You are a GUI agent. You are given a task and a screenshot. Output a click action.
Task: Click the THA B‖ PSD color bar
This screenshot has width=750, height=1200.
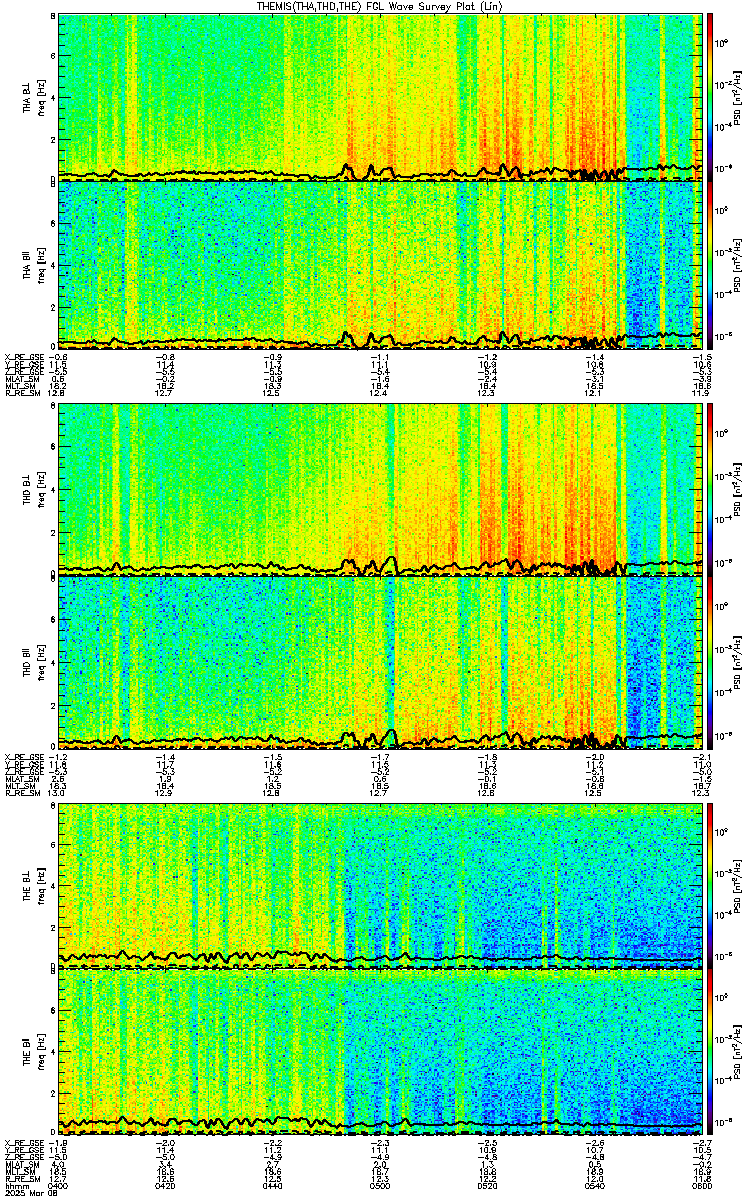click(711, 264)
